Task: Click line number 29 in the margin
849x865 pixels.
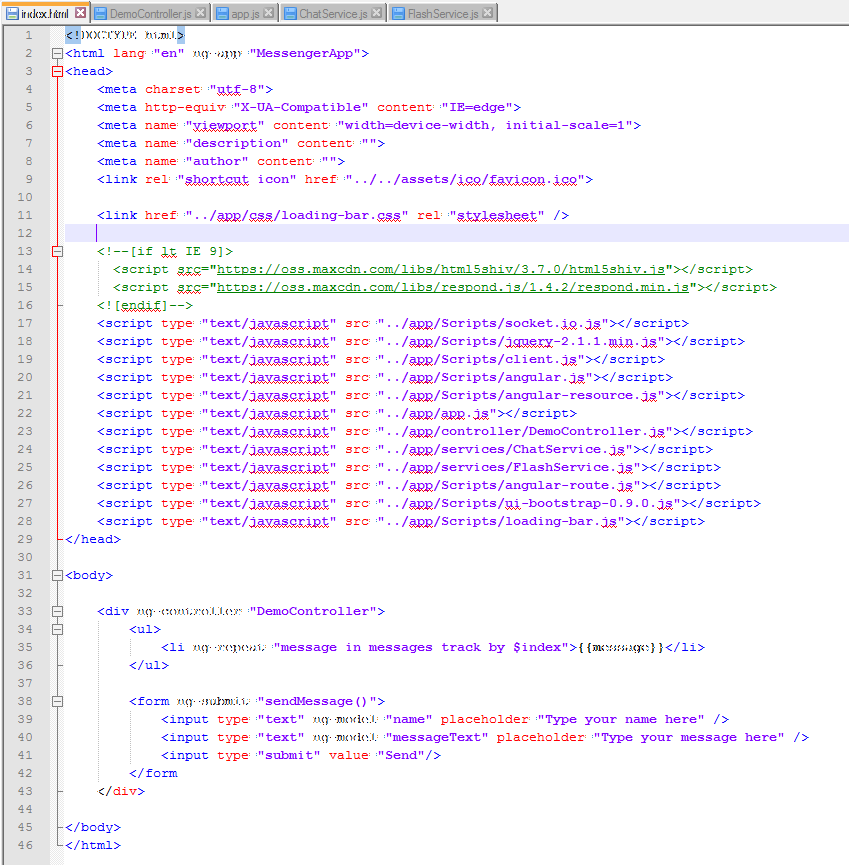Action: point(25,540)
